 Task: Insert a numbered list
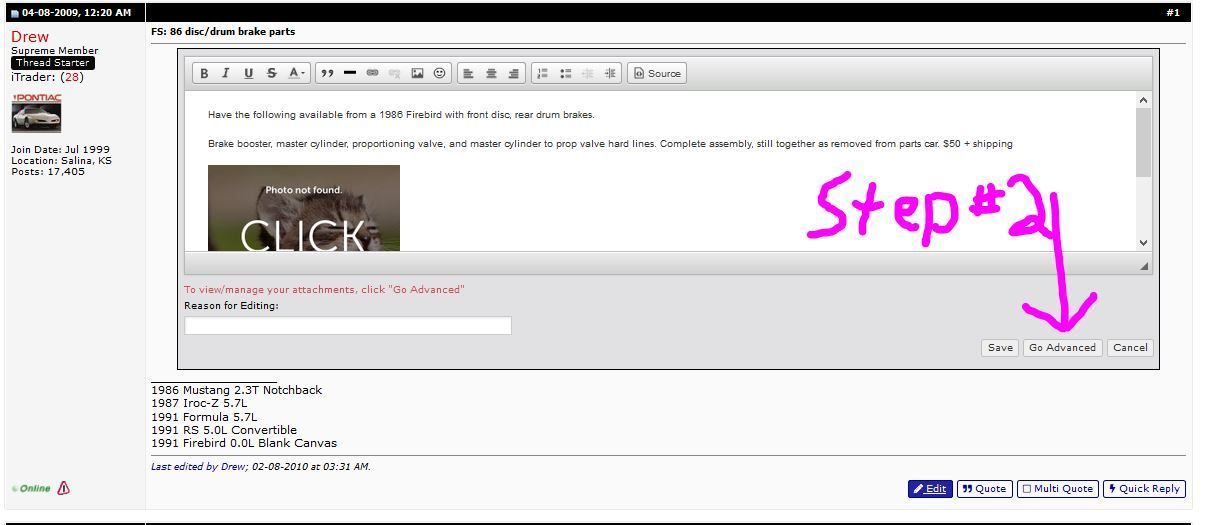[x=542, y=73]
